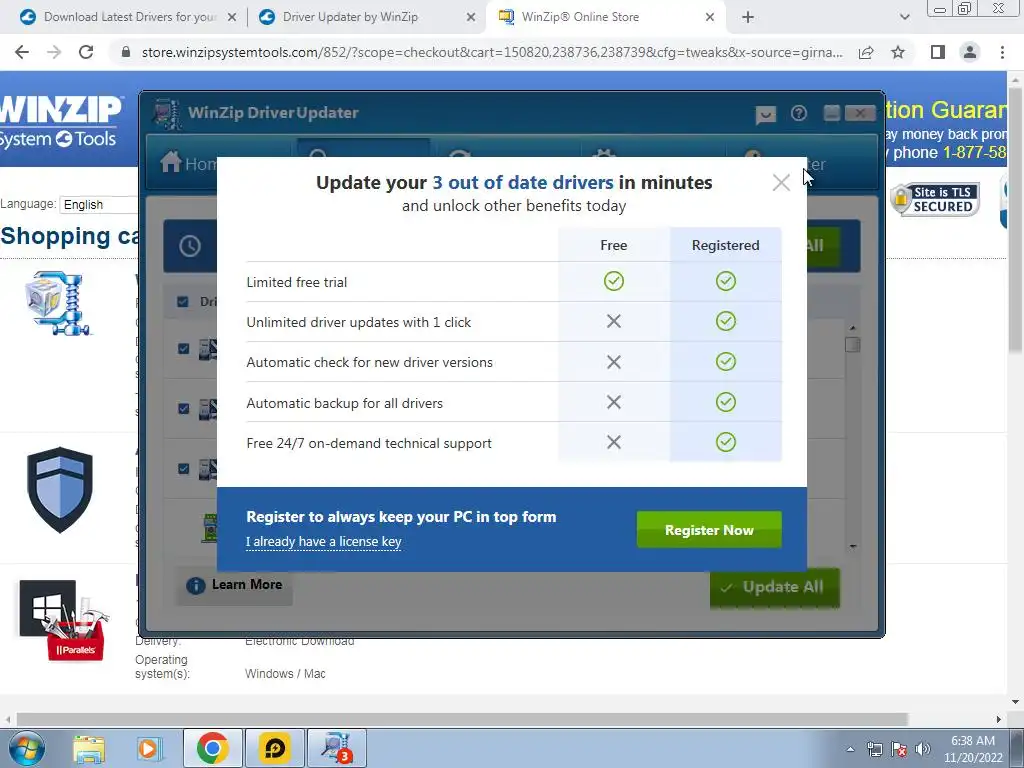
Task: Click the Chrome taskbar icon
Action: pos(212,748)
